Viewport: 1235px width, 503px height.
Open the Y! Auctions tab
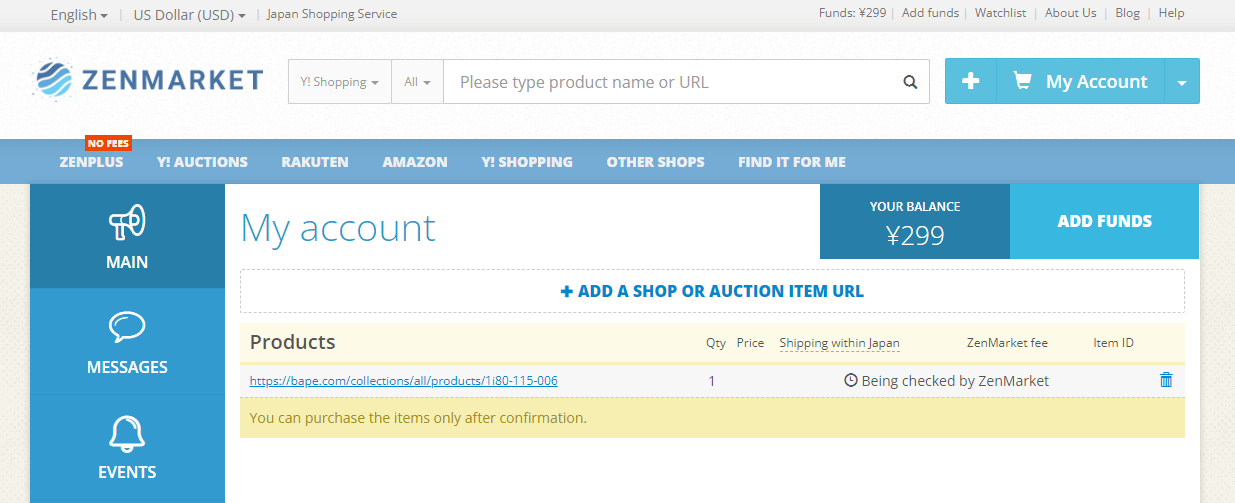click(x=202, y=162)
